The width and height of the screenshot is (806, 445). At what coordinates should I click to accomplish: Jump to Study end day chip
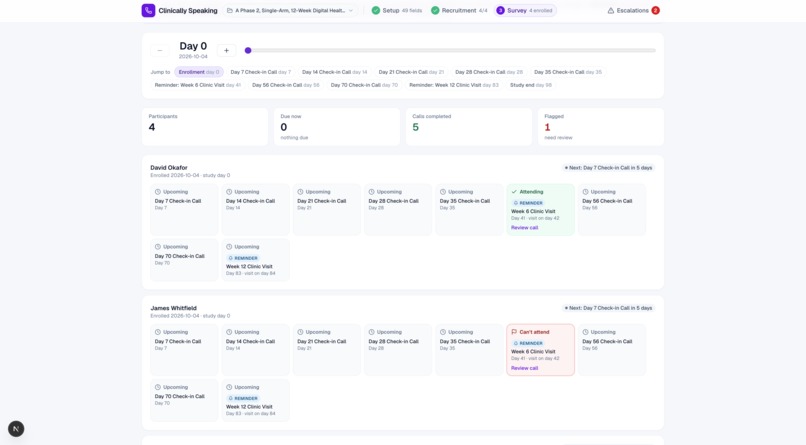click(530, 85)
